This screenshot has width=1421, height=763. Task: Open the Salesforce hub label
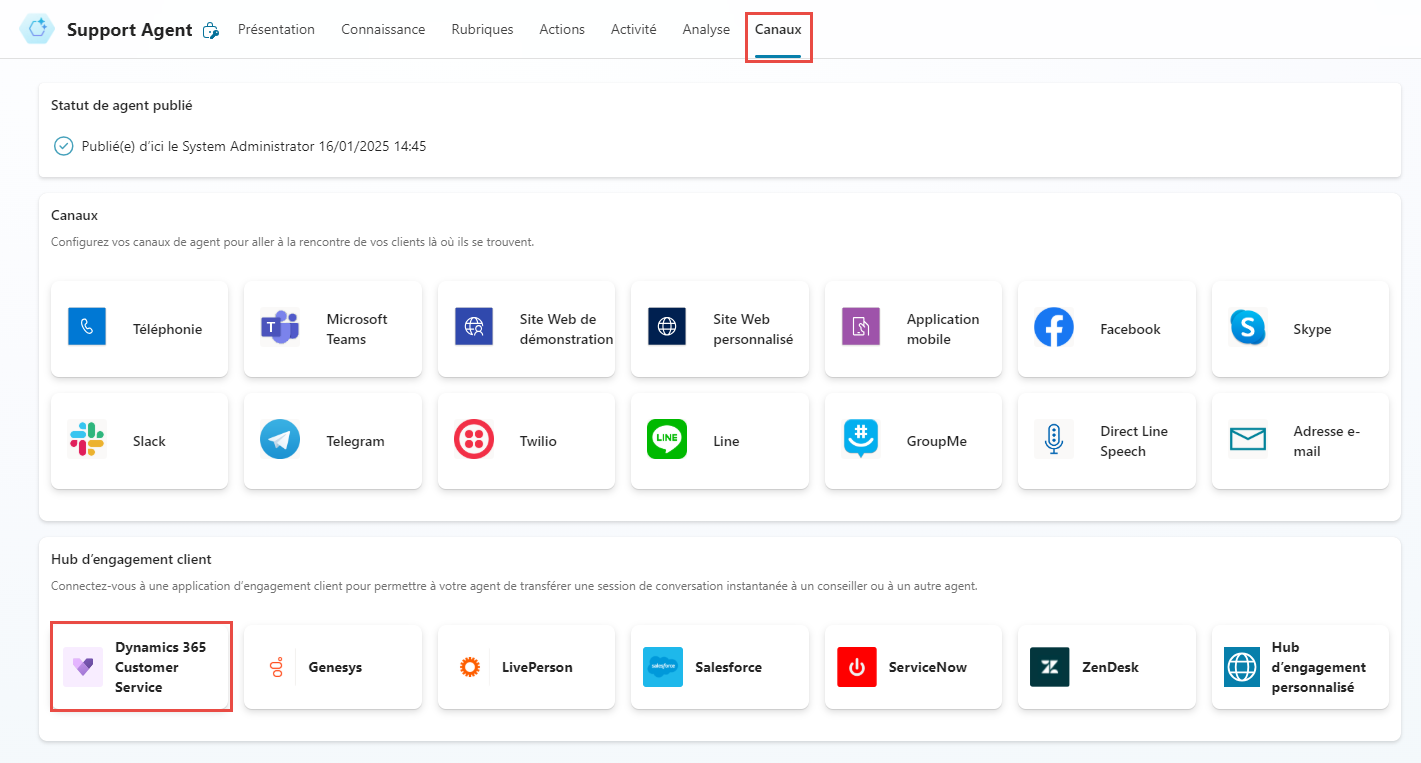click(729, 667)
